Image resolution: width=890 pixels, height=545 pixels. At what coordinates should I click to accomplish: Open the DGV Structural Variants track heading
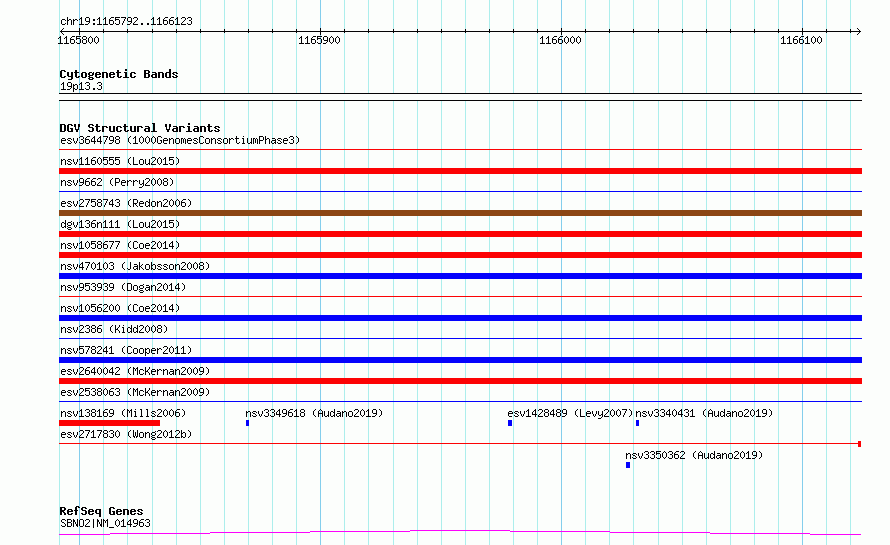coord(140,128)
